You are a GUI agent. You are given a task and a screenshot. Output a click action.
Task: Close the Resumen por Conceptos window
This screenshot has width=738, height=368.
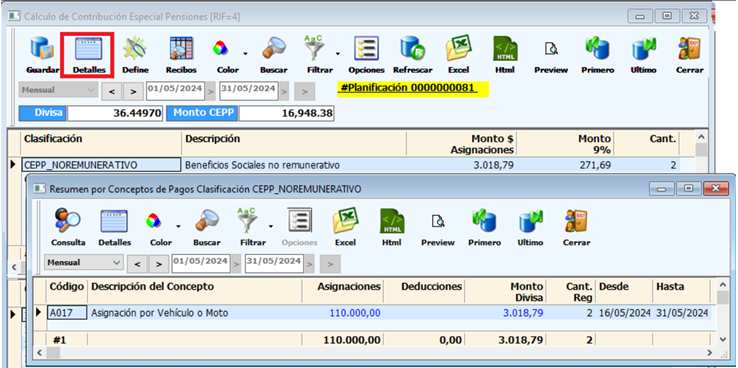click(716, 189)
